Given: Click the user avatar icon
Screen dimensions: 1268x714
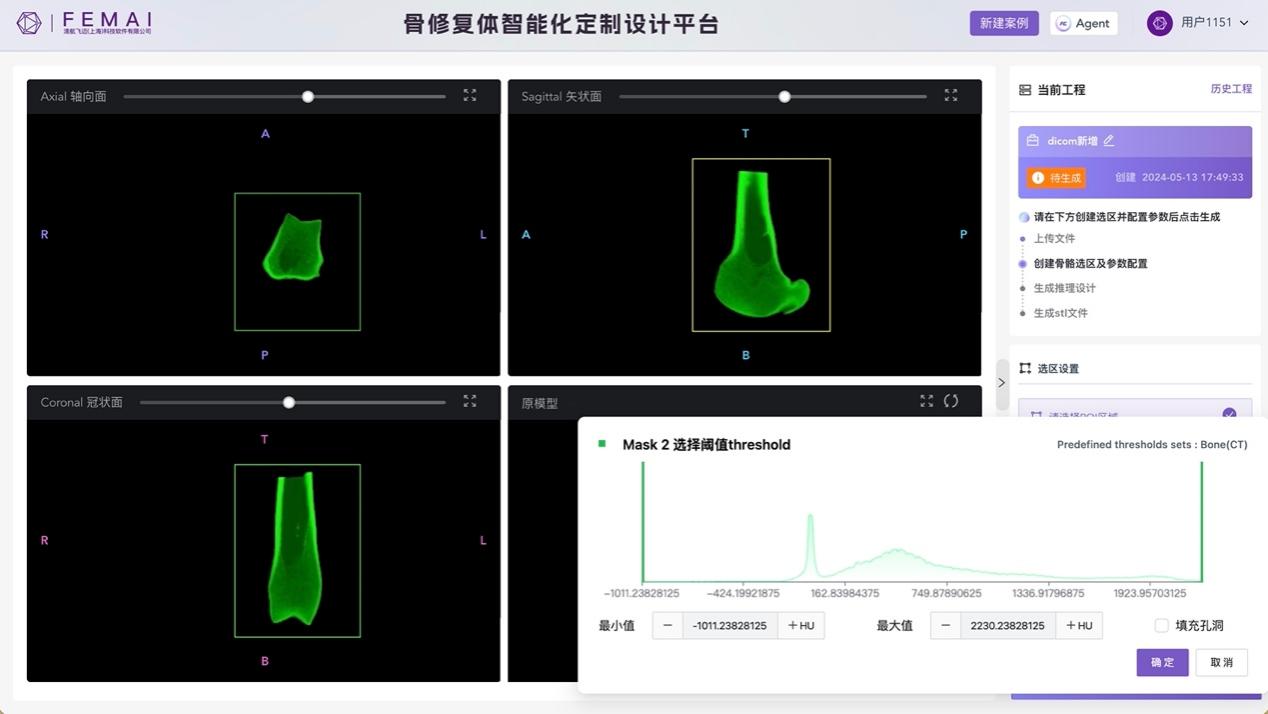Looking at the screenshot, I should [x=1159, y=23].
